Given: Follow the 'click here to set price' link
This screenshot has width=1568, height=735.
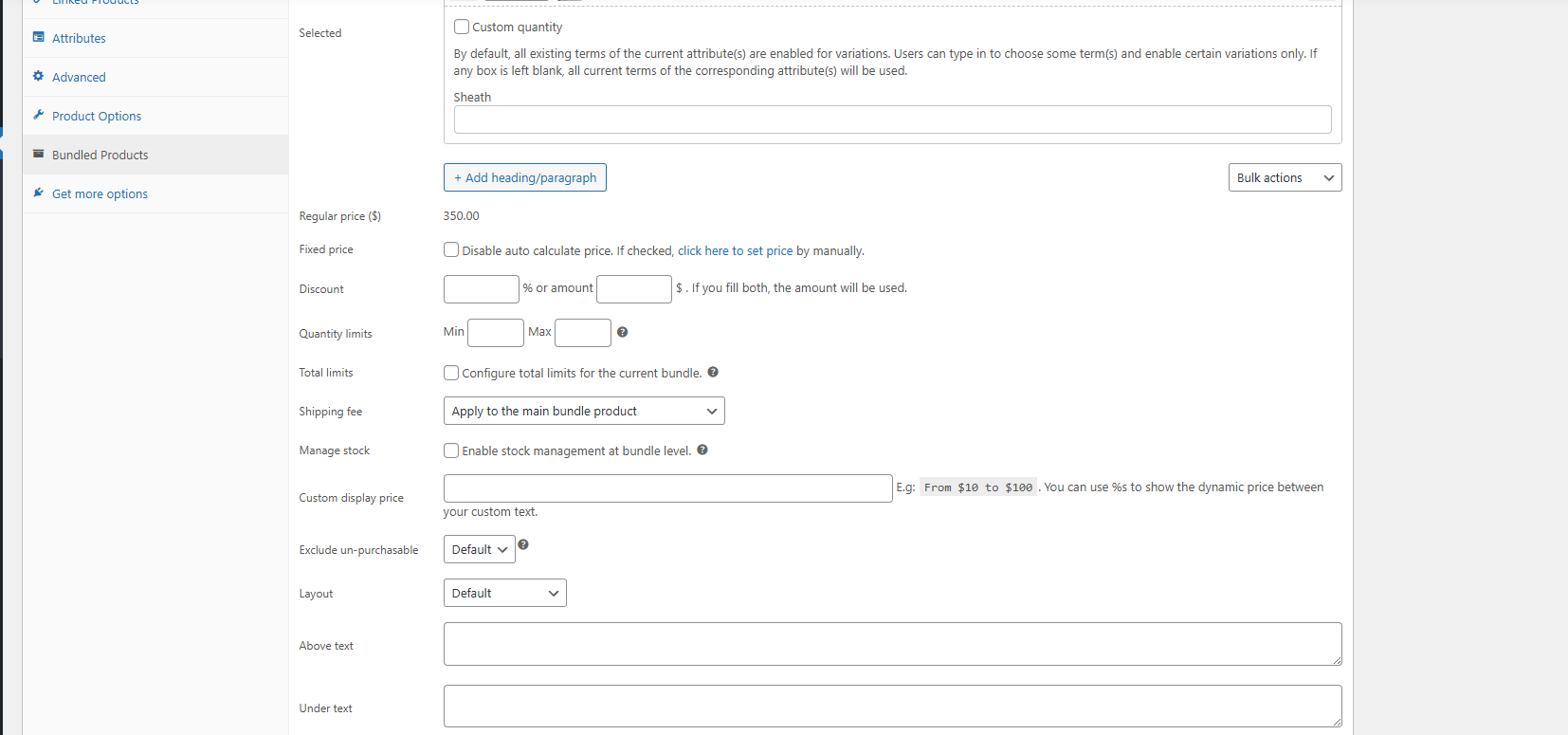Looking at the screenshot, I should pos(735,251).
